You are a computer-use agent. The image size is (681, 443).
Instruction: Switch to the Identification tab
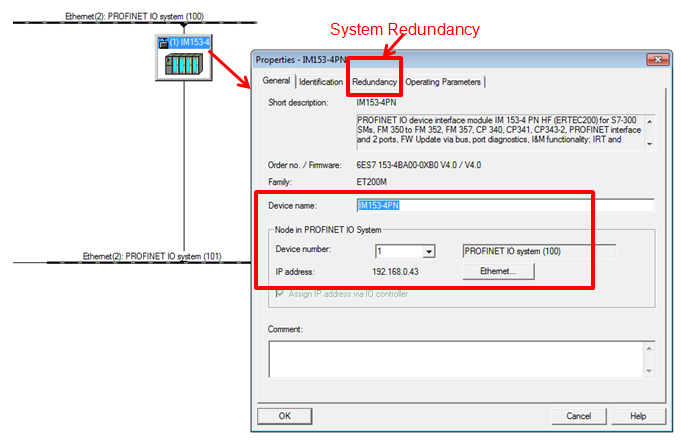tap(321, 82)
